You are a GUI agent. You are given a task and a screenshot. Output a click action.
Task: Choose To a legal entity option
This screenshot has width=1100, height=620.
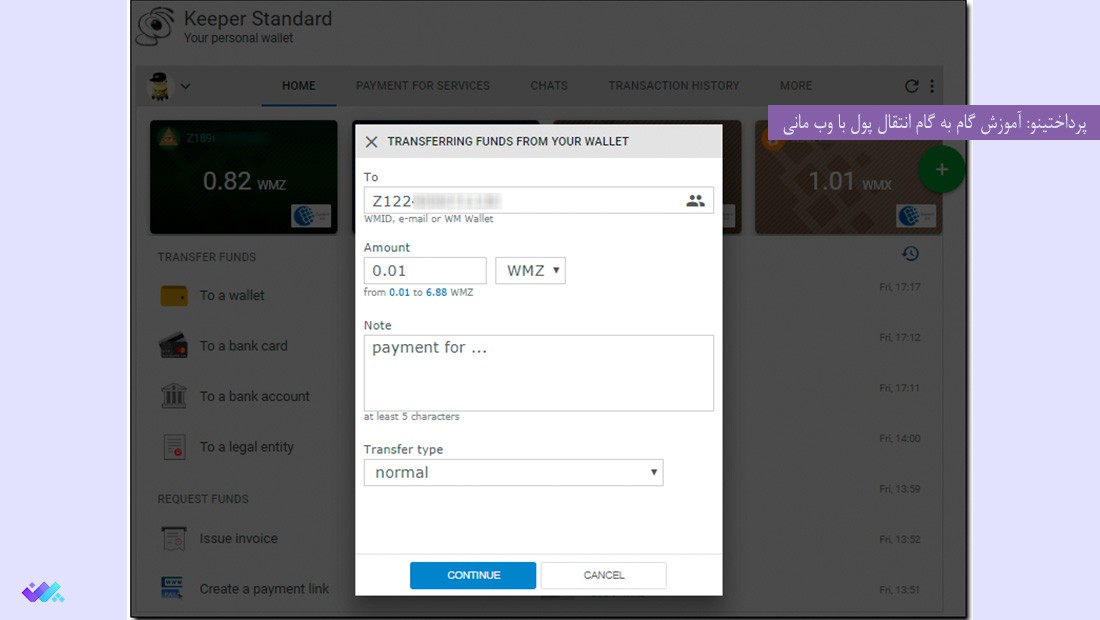[247, 447]
